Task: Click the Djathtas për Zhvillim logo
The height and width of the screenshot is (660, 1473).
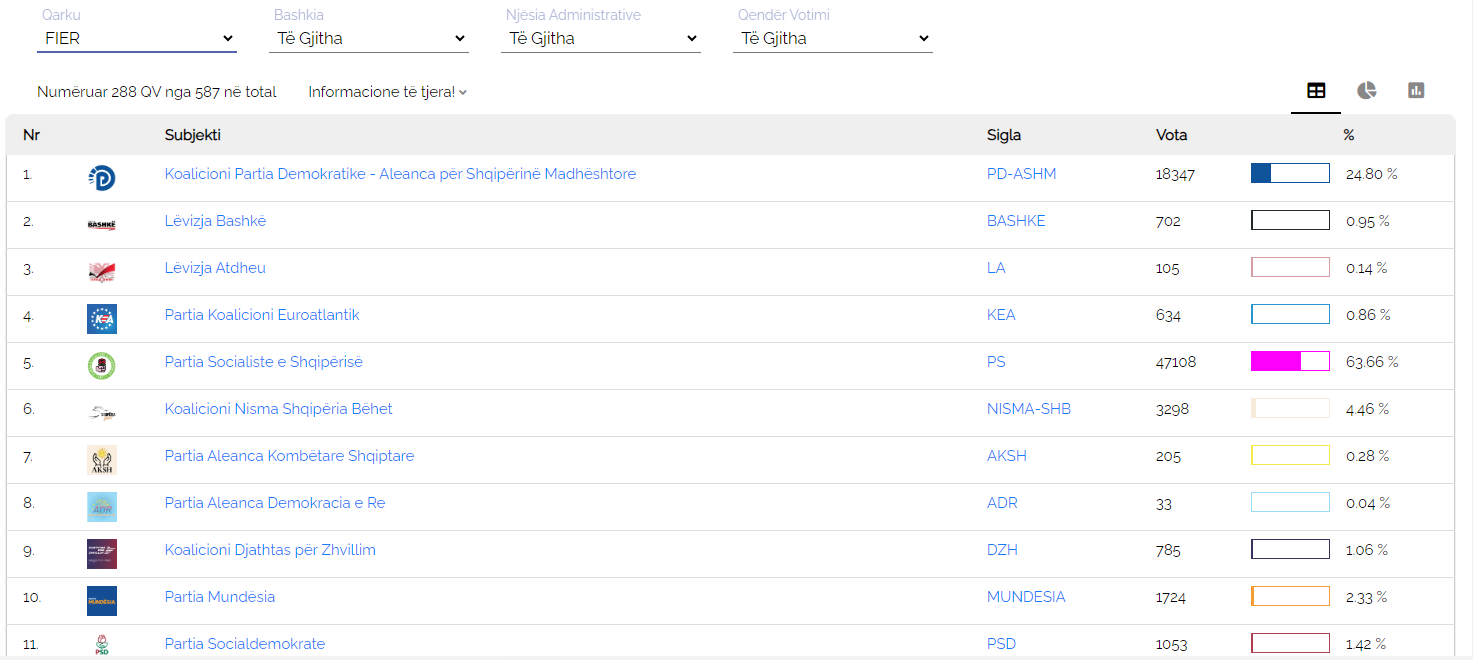Action: (x=101, y=554)
